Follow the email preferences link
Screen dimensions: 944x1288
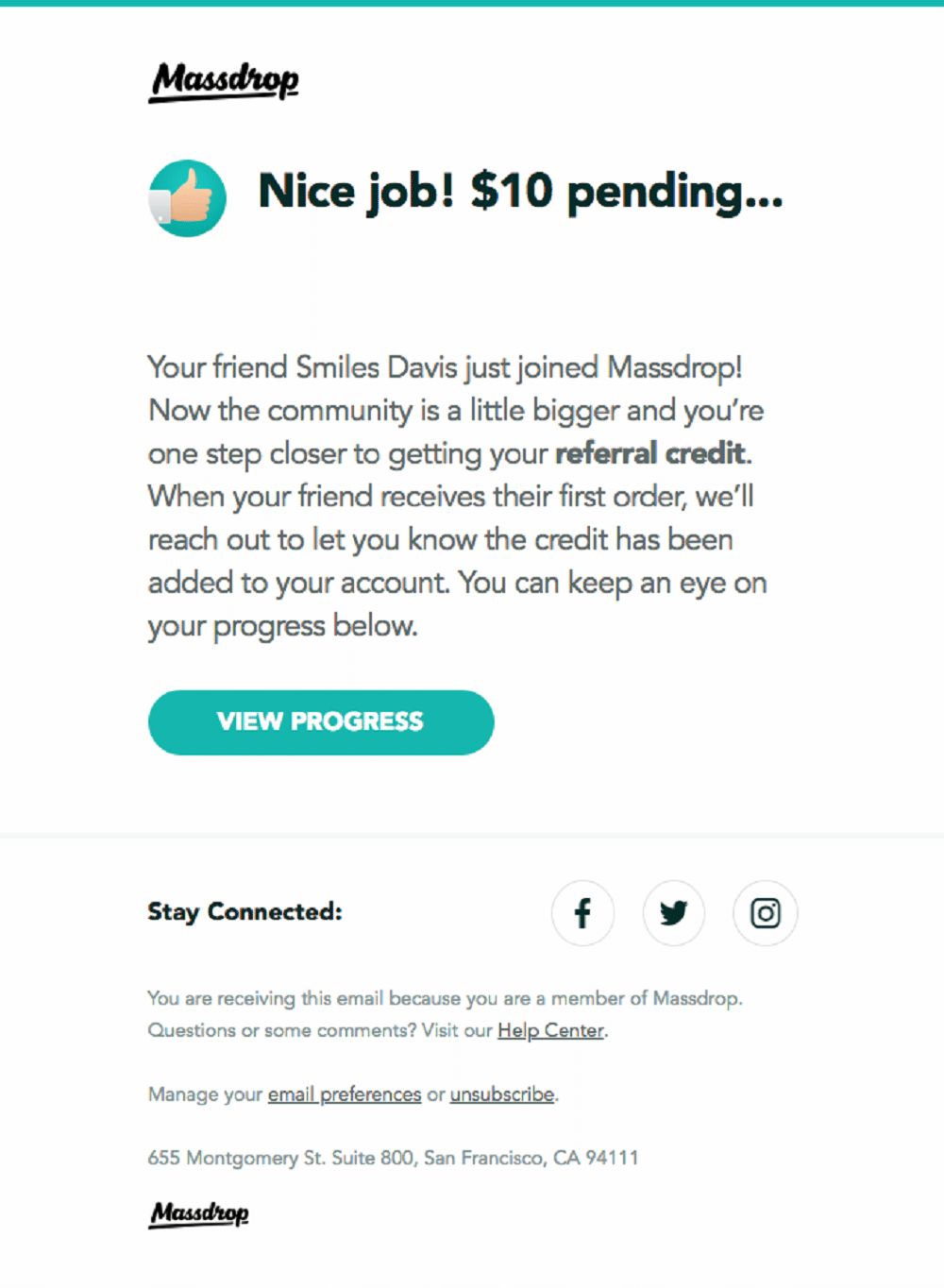click(x=345, y=1094)
